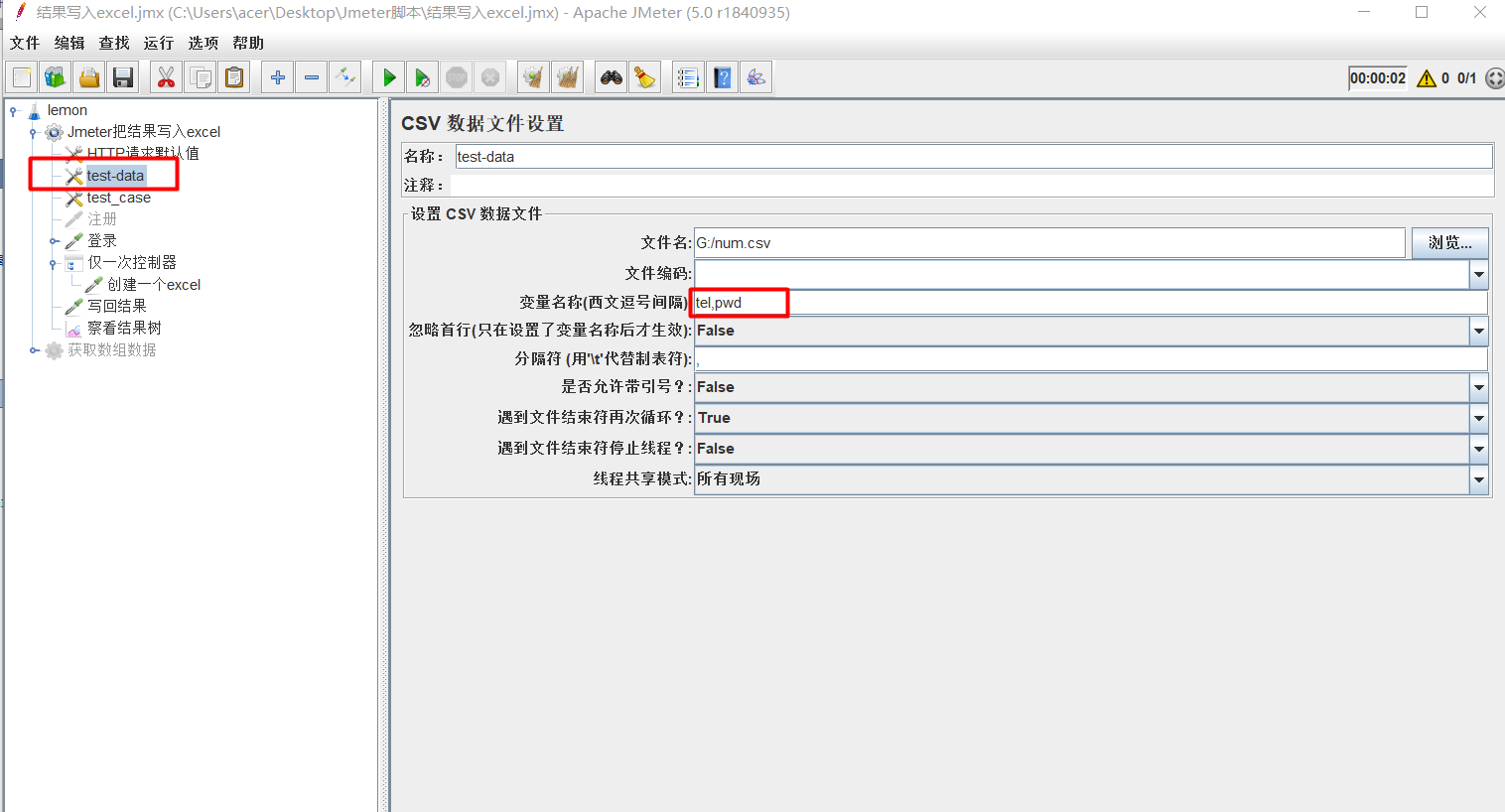The height and width of the screenshot is (812, 1505).
Task: Click the Clear All double broom icon
Action: coord(568,77)
